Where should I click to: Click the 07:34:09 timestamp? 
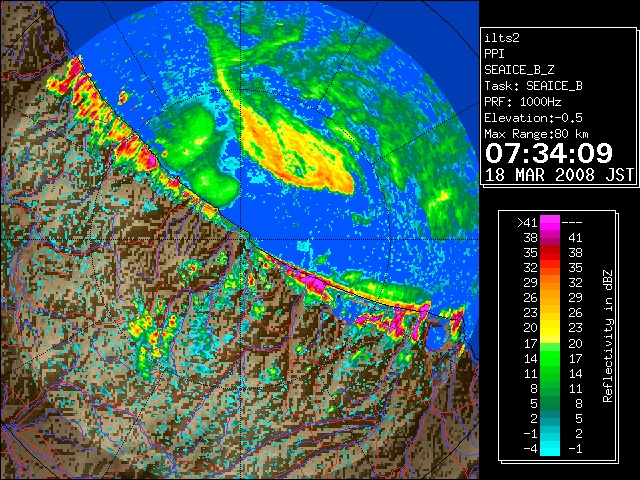pos(549,153)
